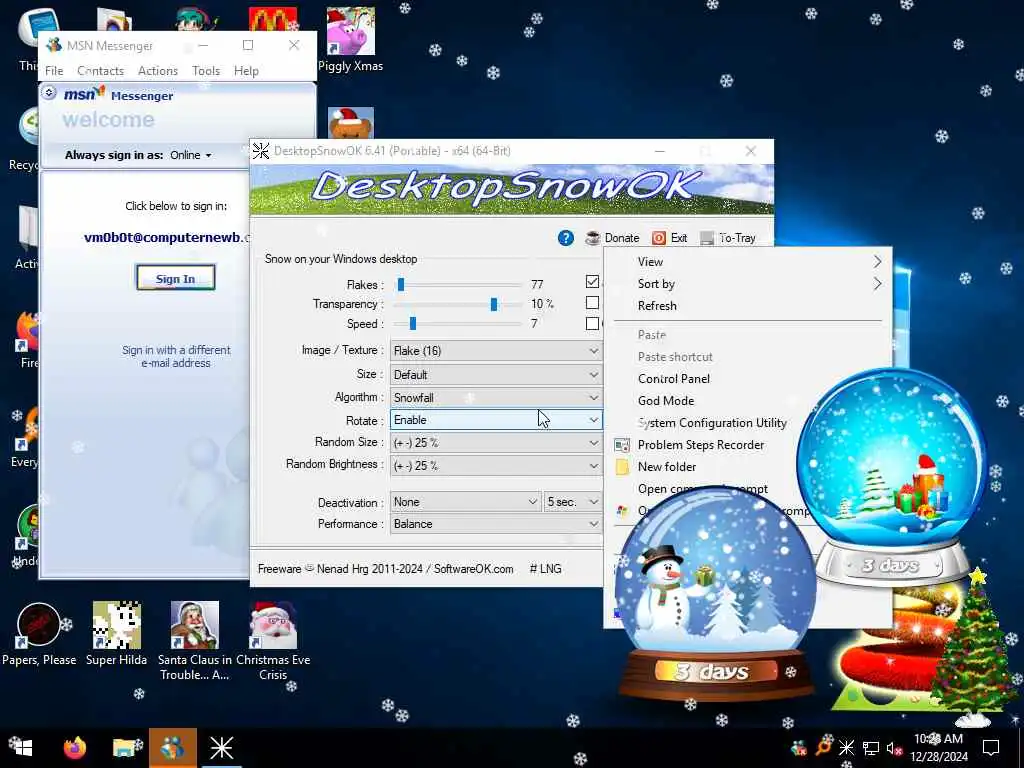This screenshot has width=1024, height=768.
Task: Tick the checkbox beside Speed value
Action: [592, 323]
